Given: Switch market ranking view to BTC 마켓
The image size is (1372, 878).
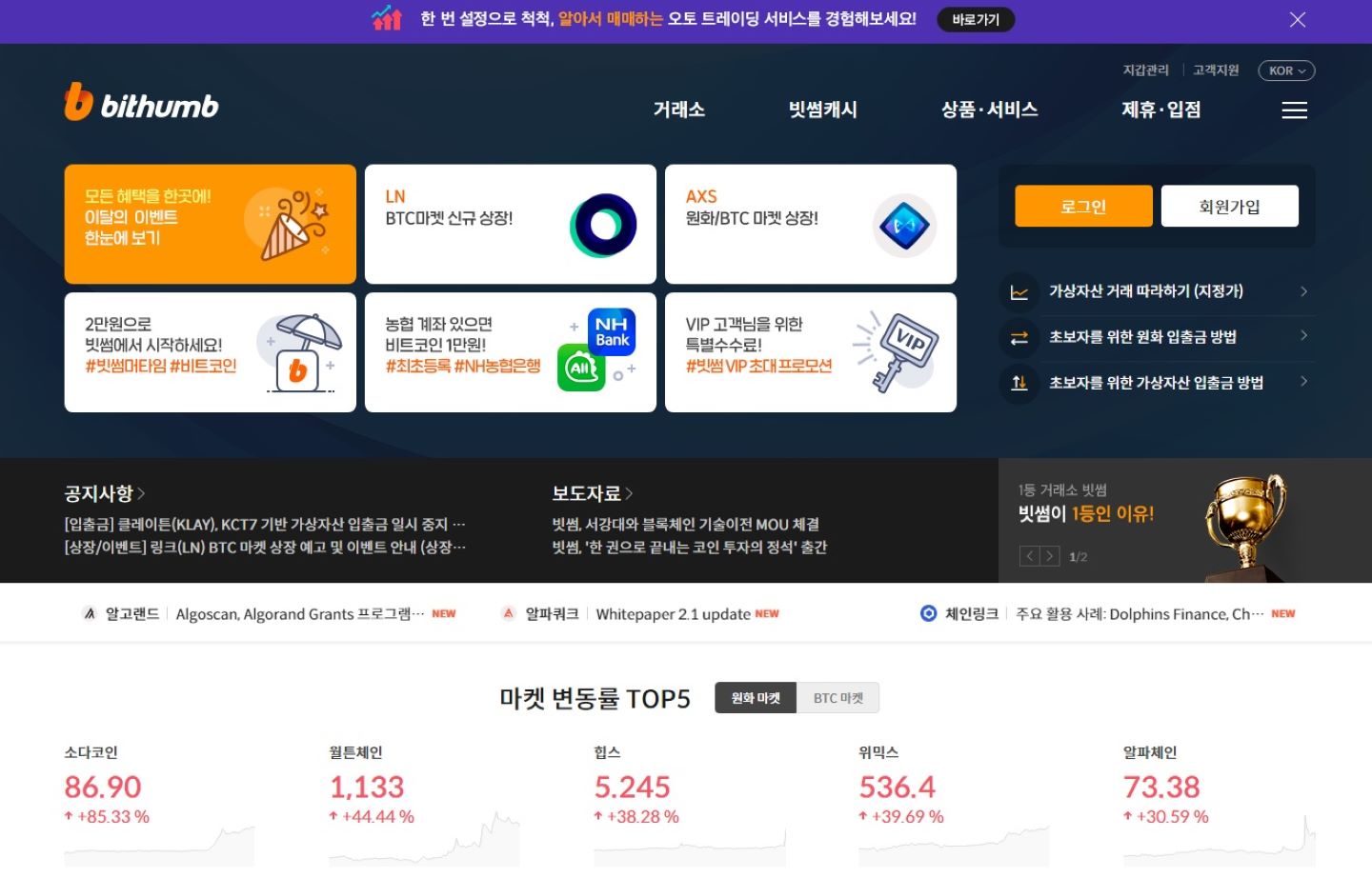Looking at the screenshot, I should [837, 697].
